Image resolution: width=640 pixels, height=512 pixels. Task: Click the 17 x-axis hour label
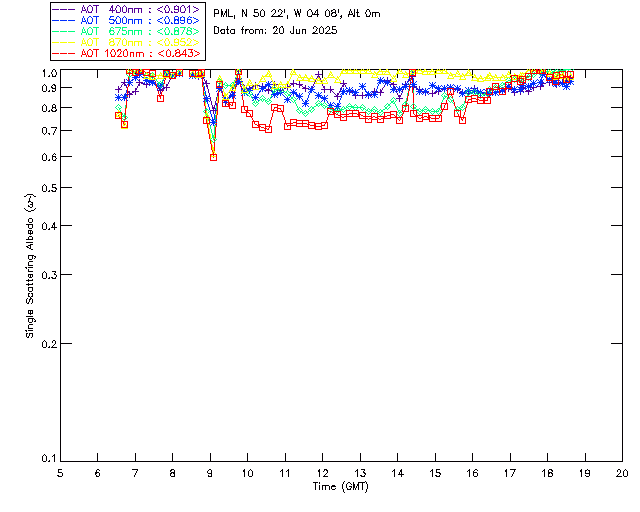pos(510,473)
